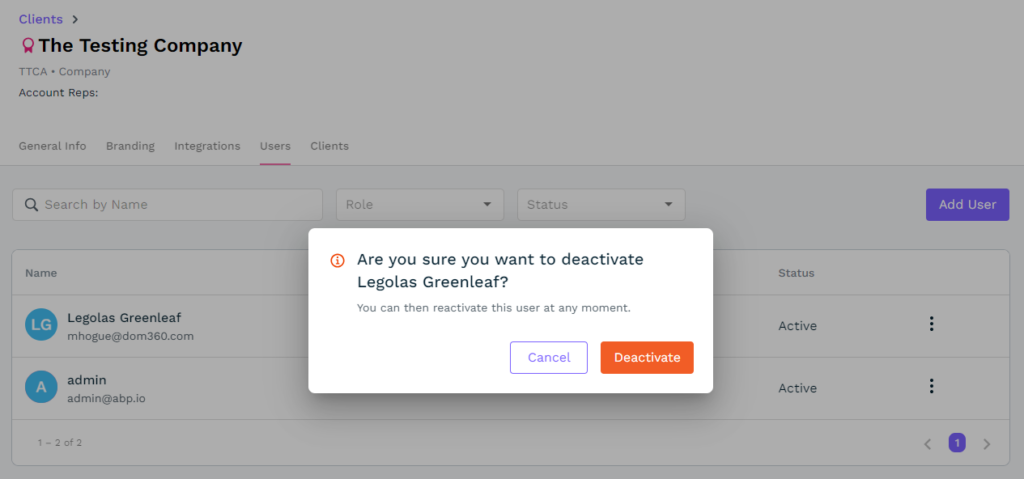Viewport: 1024px width, 479px height.
Task: Open three-dot menu for Legolas Greenleaf
Action: pos(931,324)
